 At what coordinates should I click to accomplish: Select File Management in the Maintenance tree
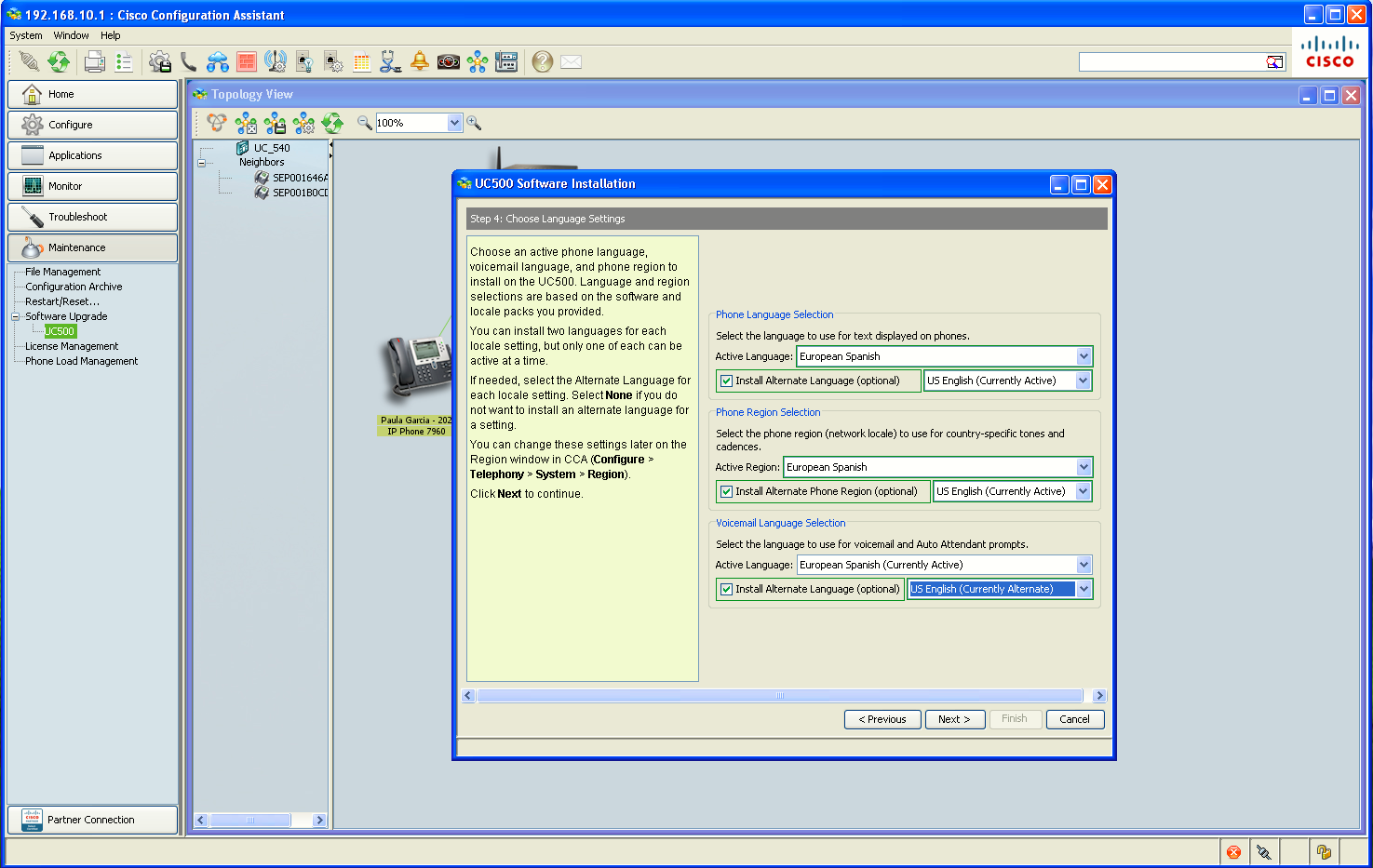62,272
